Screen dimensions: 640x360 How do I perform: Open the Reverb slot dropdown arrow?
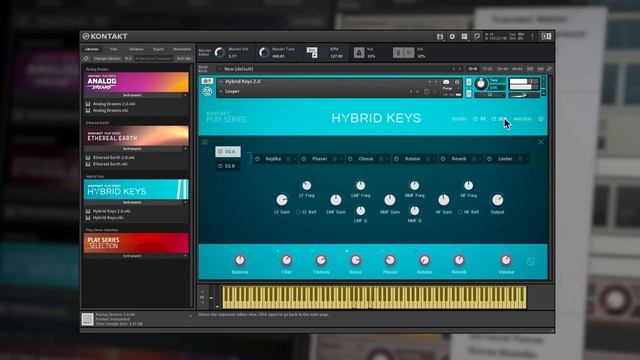coord(480,159)
